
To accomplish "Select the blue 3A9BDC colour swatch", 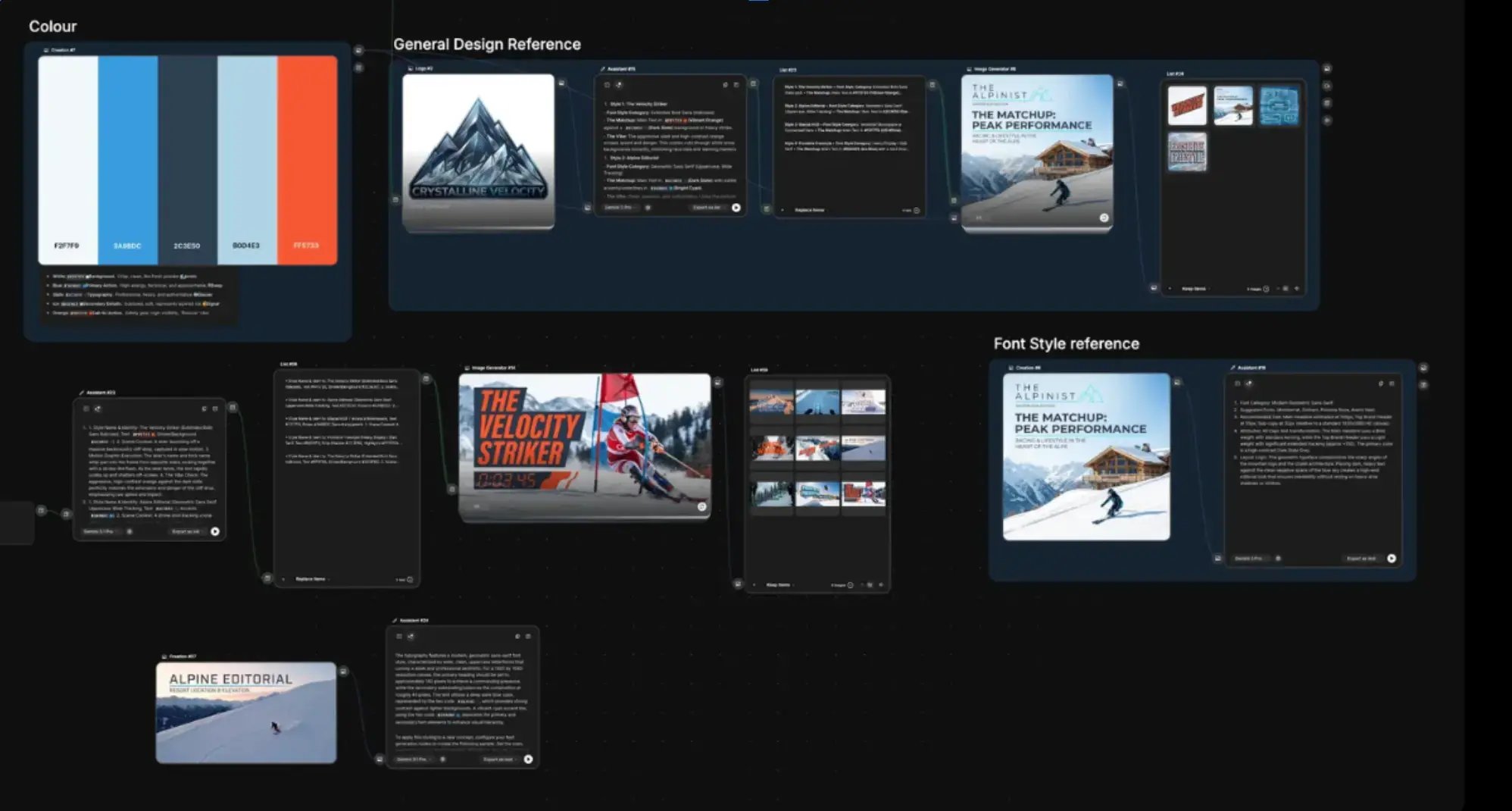I will pyautogui.click(x=127, y=160).
